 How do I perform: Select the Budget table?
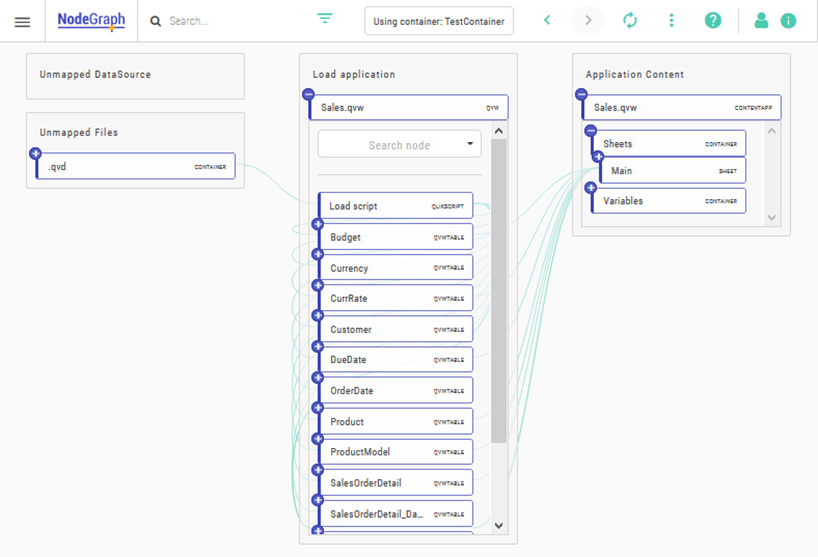pos(396,237)
